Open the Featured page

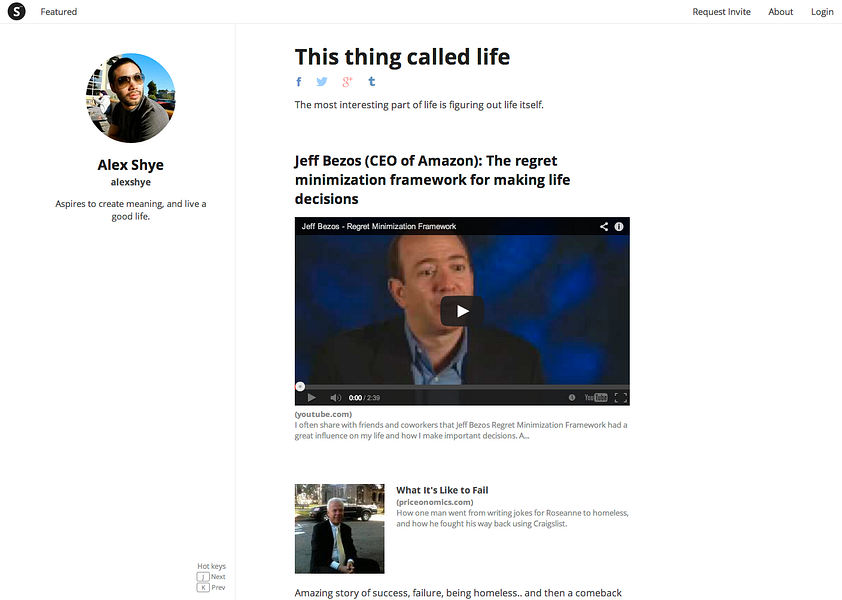coord(59,12)
